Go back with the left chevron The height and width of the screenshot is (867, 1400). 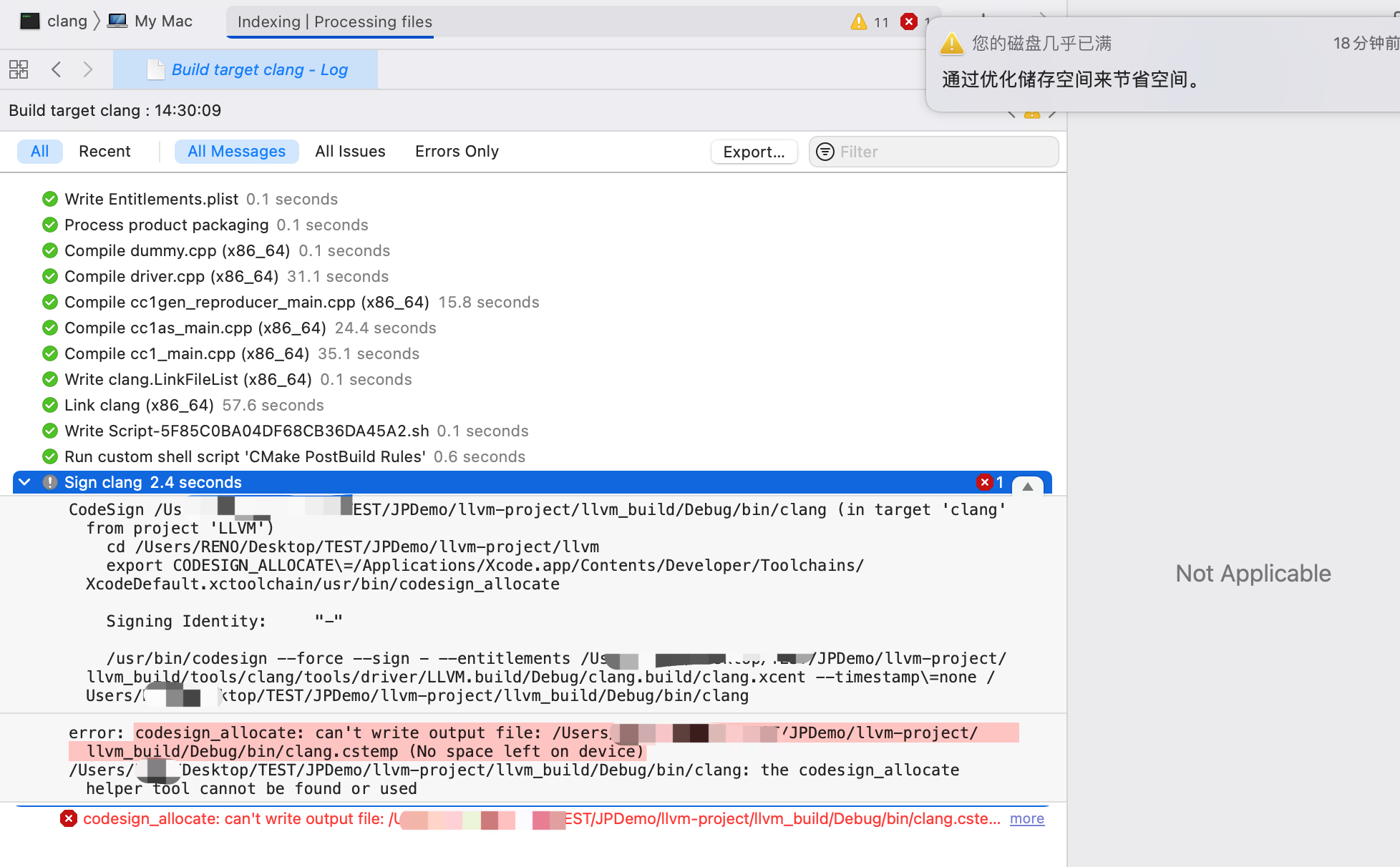57,69
